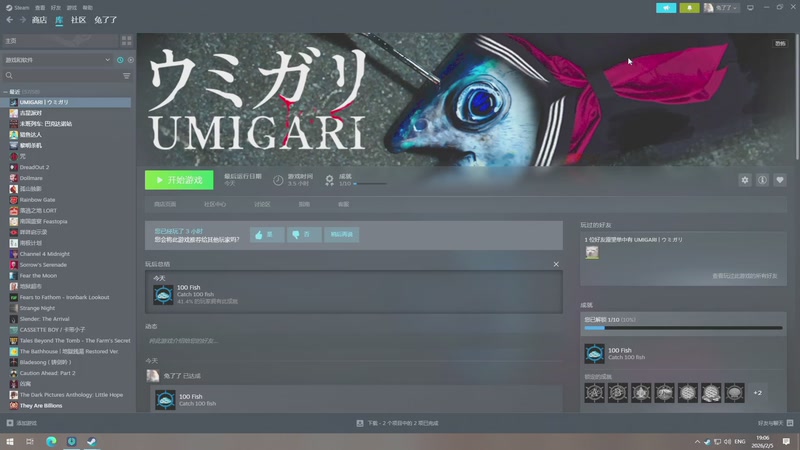
Task: Click 100 Fish icon in post-game summary
Action: [x=163, y=295]
